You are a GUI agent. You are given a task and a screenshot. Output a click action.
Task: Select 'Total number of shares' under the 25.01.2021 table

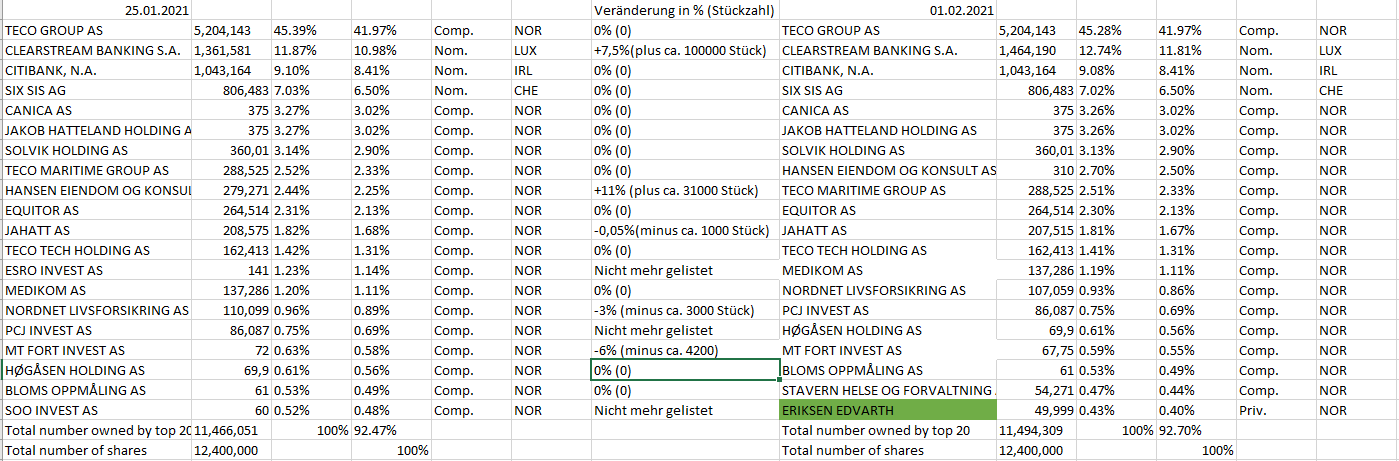96,451
